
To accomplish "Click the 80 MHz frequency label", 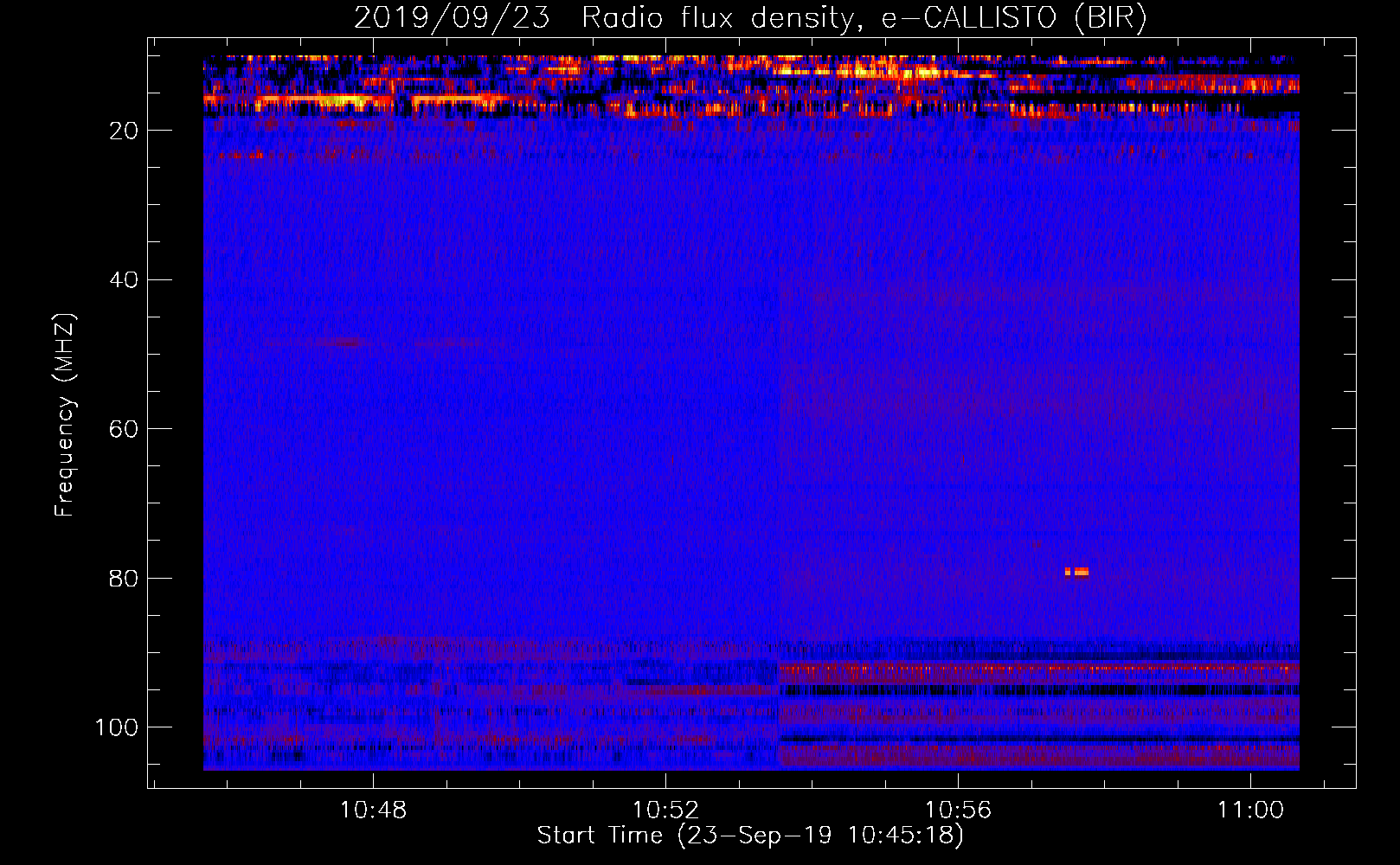I will click(x=124, y=579).
